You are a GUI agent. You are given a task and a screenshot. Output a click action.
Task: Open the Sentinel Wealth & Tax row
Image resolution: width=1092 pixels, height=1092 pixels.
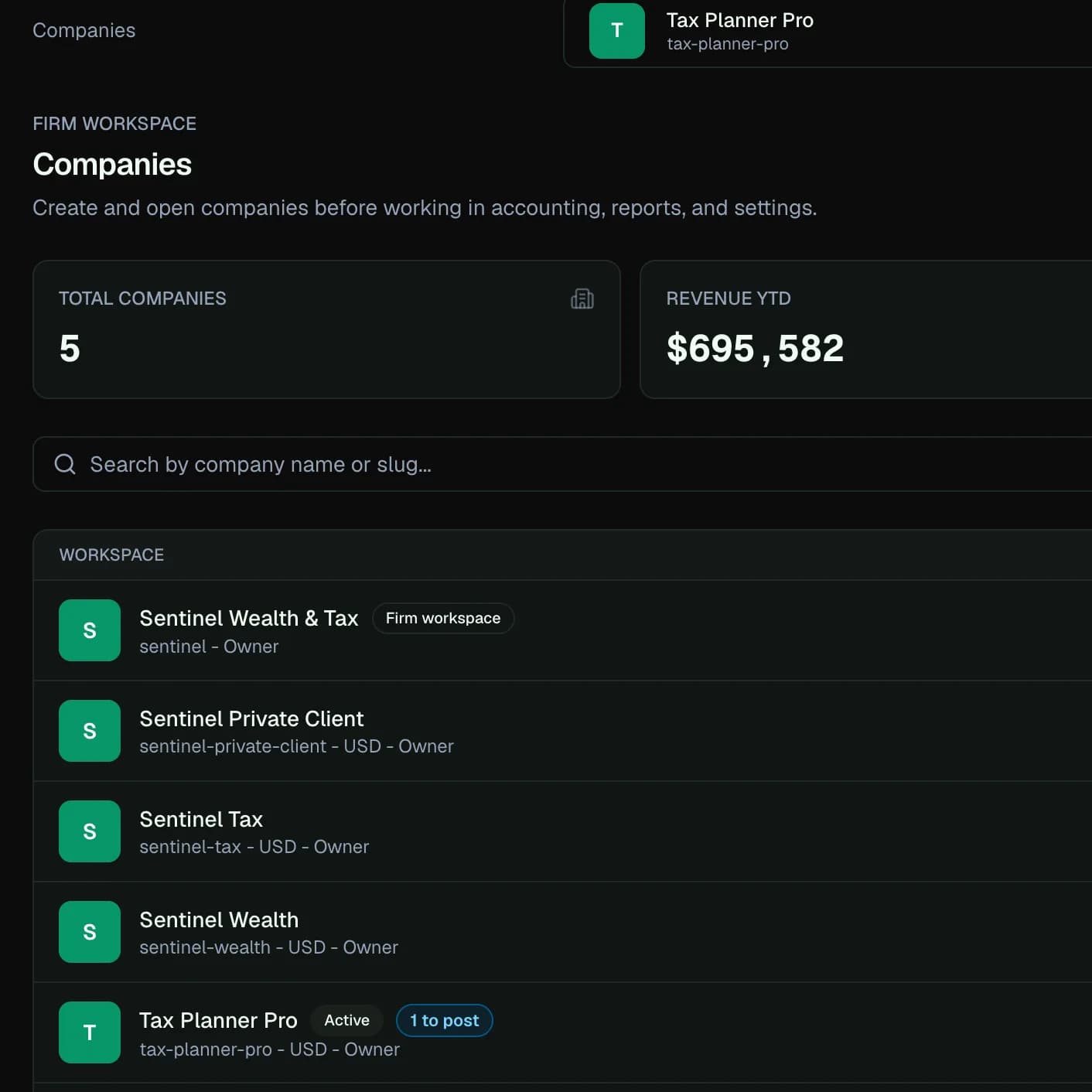point(562,630)
